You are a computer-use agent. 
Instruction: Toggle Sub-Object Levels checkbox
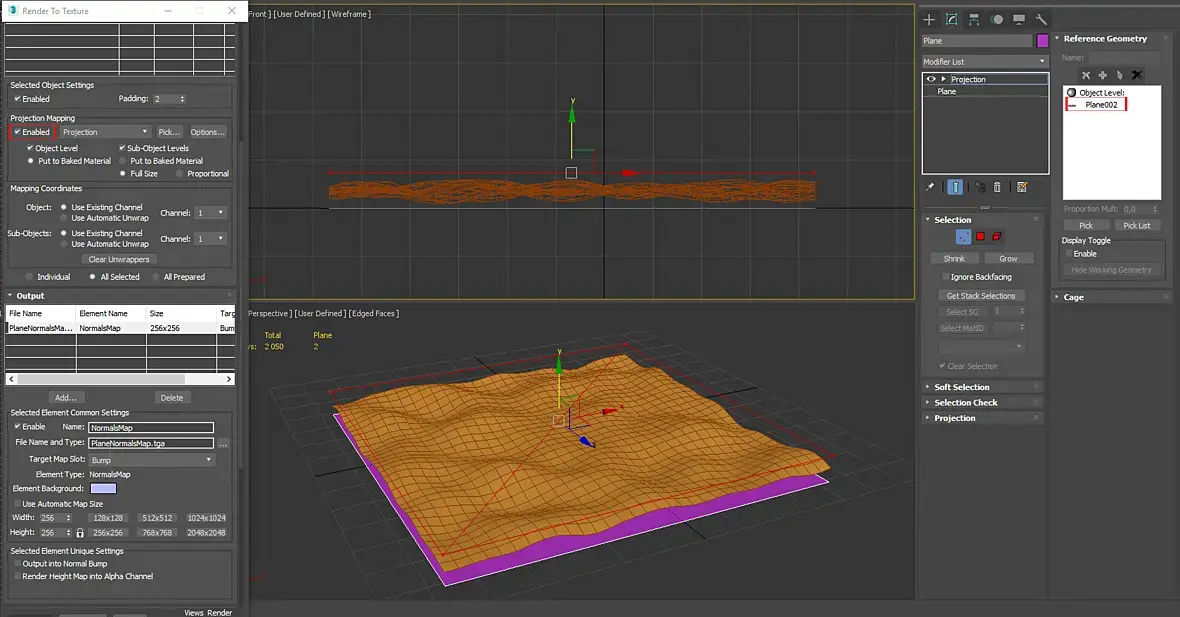pos(122,148)
